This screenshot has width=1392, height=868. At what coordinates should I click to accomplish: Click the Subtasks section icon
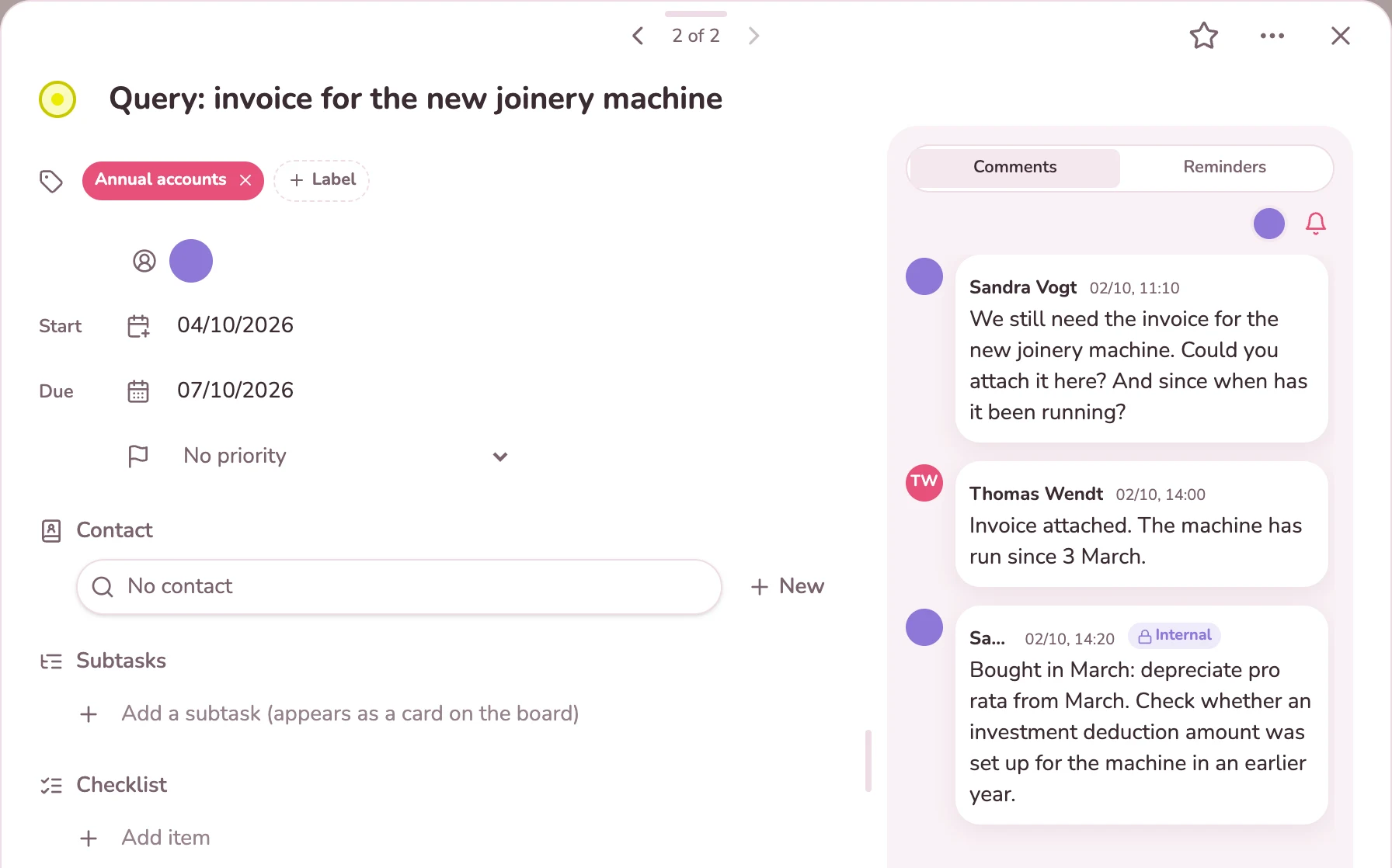click(51, 661)
